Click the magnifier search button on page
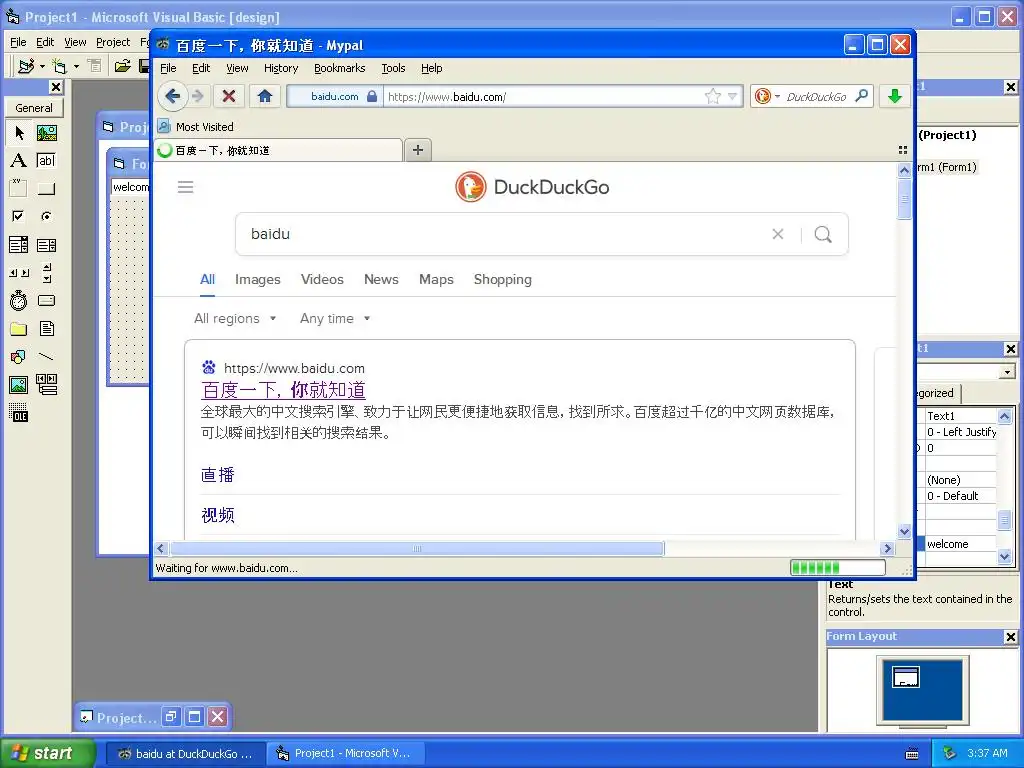 (x=823, y=234)
